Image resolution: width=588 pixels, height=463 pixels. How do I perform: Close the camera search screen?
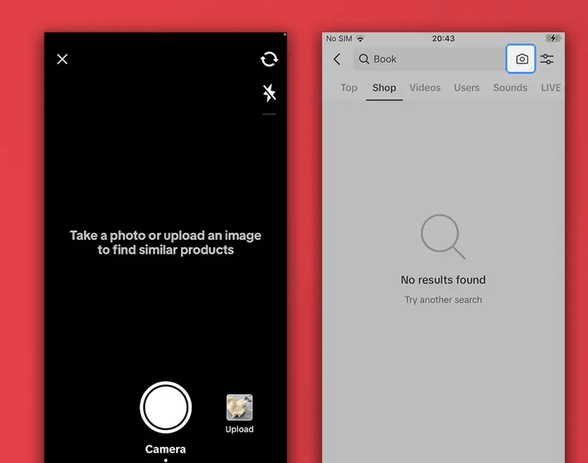coord(62,59)
